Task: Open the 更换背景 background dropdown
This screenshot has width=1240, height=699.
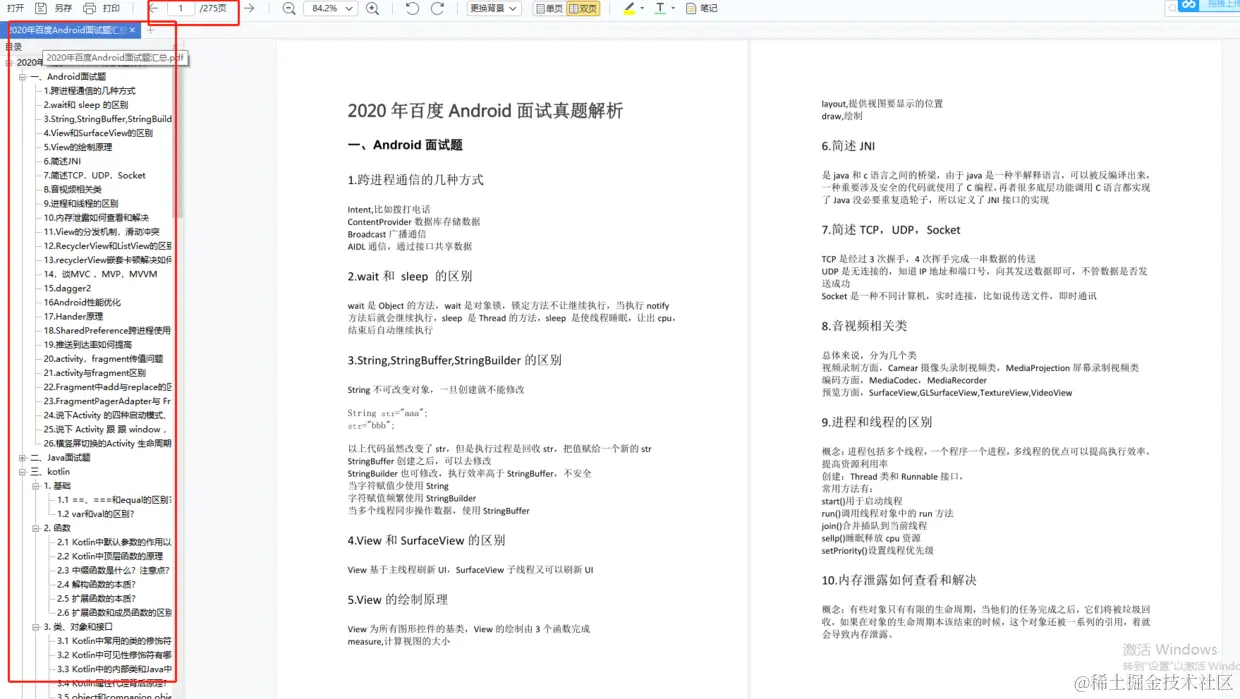Action: (494, 8)
